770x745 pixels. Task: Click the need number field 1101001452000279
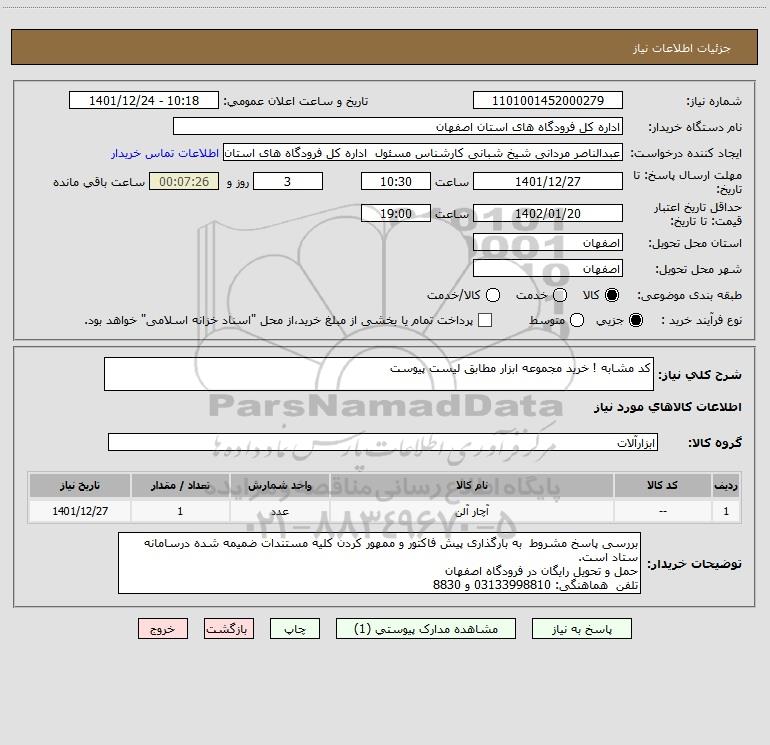pos(548,100)
